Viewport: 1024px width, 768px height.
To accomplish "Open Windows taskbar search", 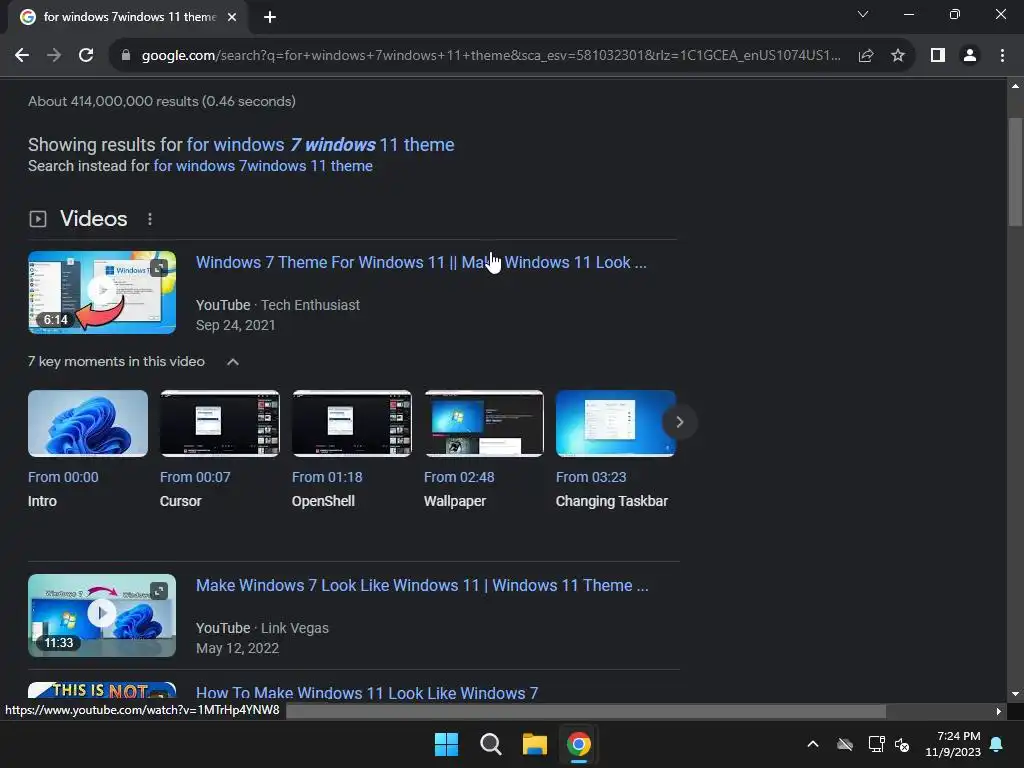I will [x=490, y=744].
